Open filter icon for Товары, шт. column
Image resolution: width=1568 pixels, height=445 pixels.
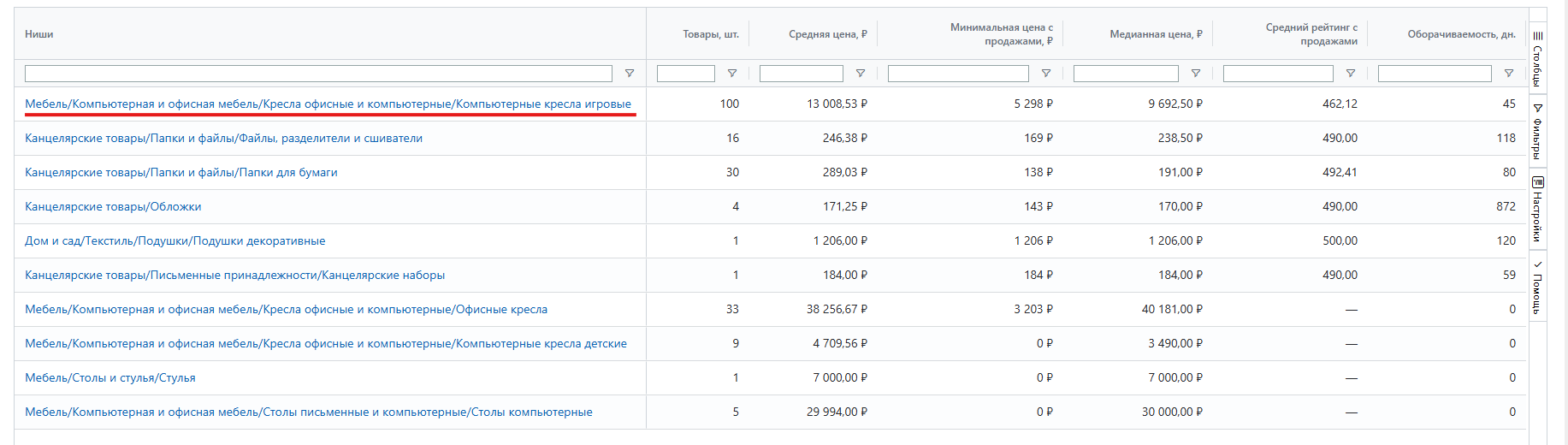732,74
